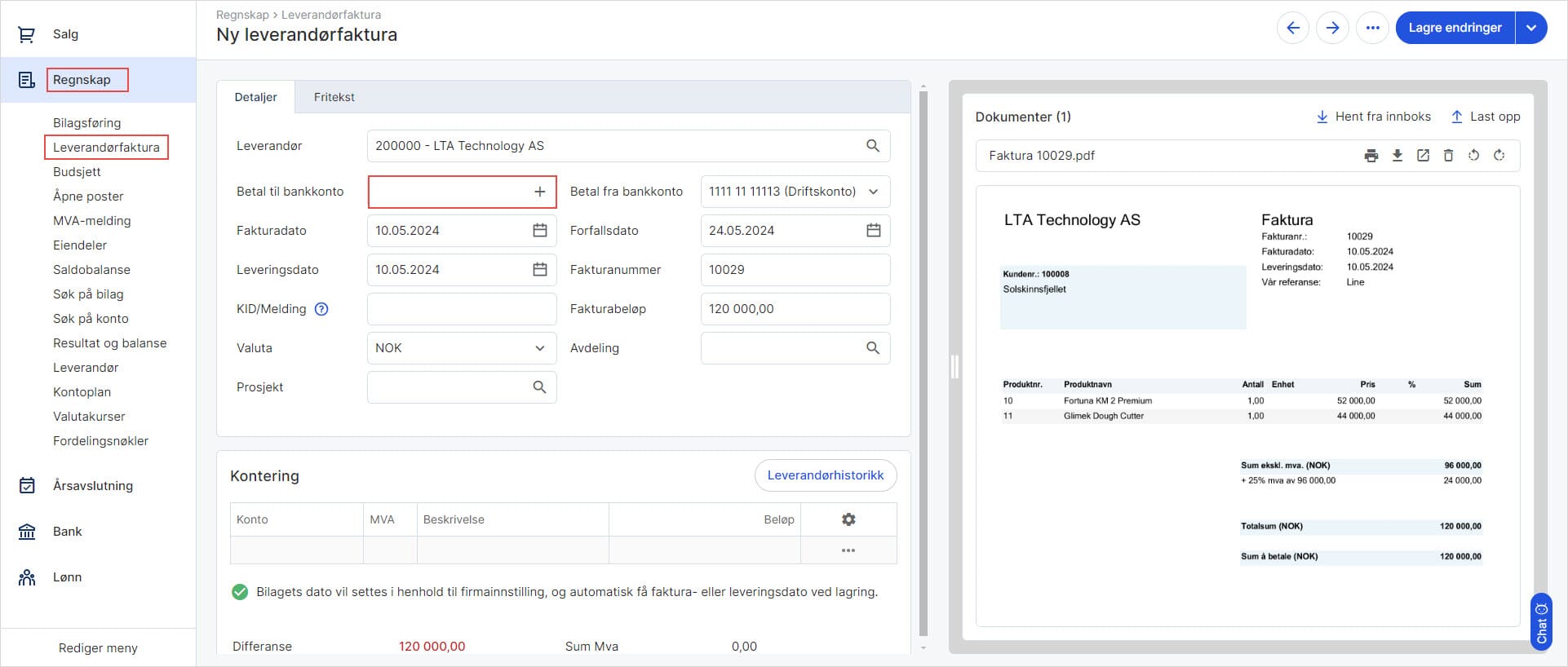The image size is (1568, 667).
Task: Switch to the Fritekst tab
Action: pos(334,97)
